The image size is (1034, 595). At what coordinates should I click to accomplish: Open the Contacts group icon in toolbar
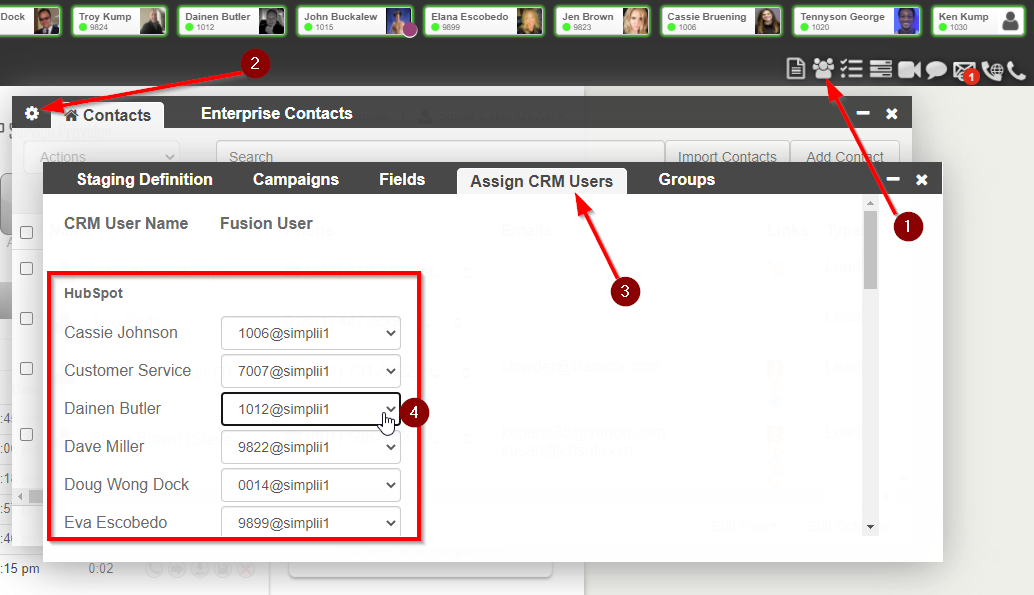click(822, 68)
